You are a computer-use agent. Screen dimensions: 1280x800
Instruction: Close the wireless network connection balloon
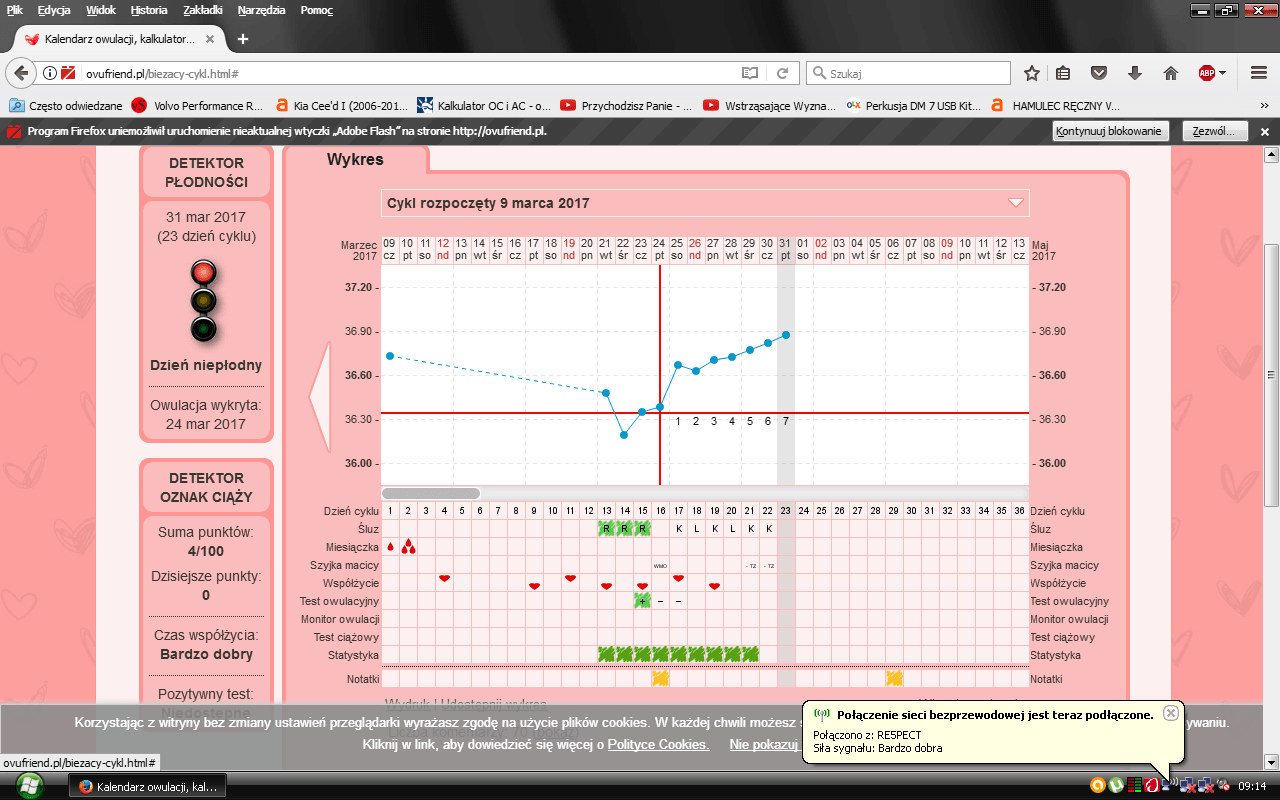1170,713
